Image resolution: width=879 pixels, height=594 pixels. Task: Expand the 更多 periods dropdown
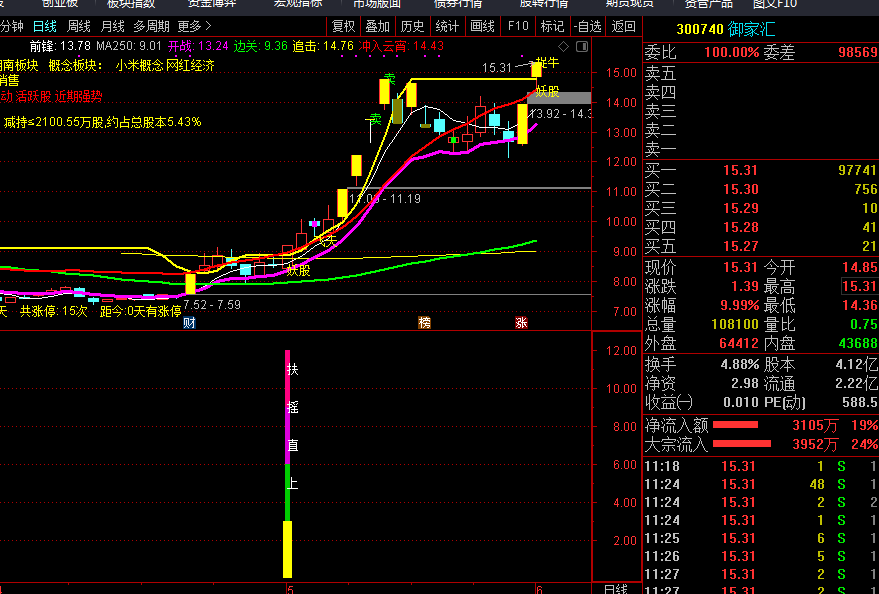(x=194, y=26)
